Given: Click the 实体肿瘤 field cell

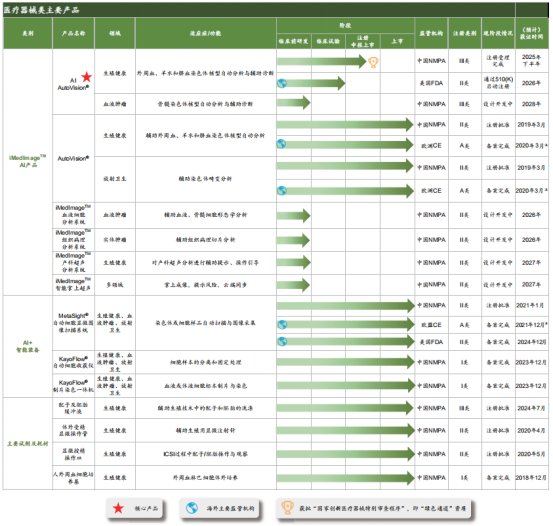Looking at the screenshot, I should [x=115, y=240].
